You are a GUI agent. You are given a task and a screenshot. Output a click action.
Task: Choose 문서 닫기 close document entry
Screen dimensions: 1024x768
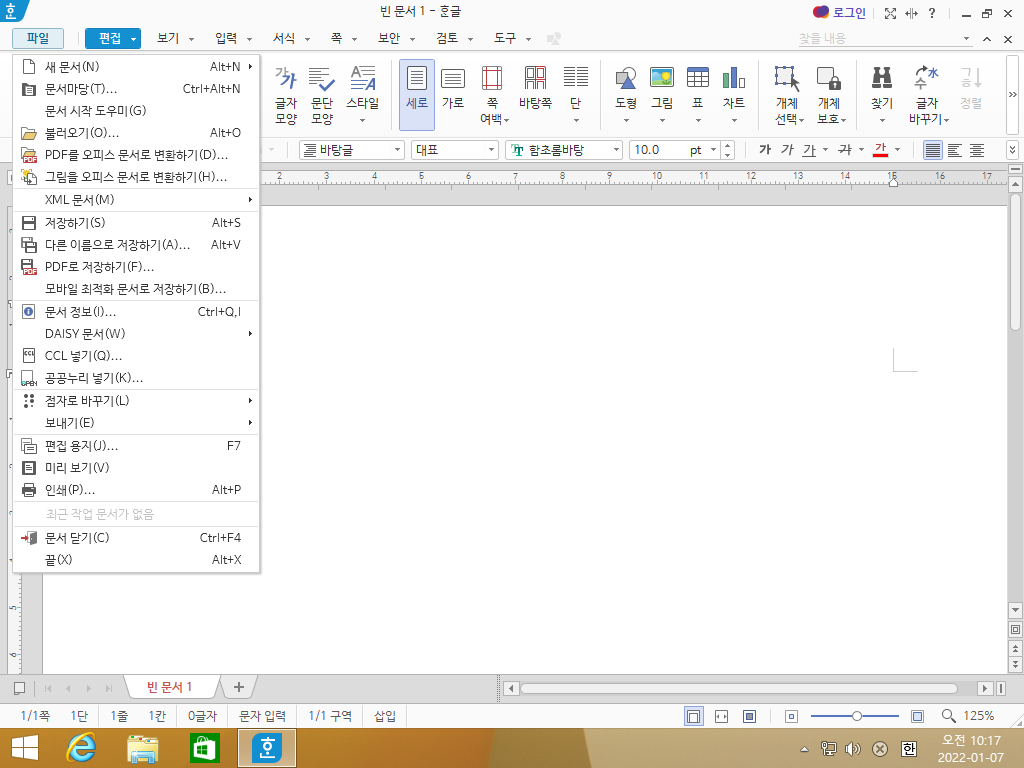click(136, 538)
